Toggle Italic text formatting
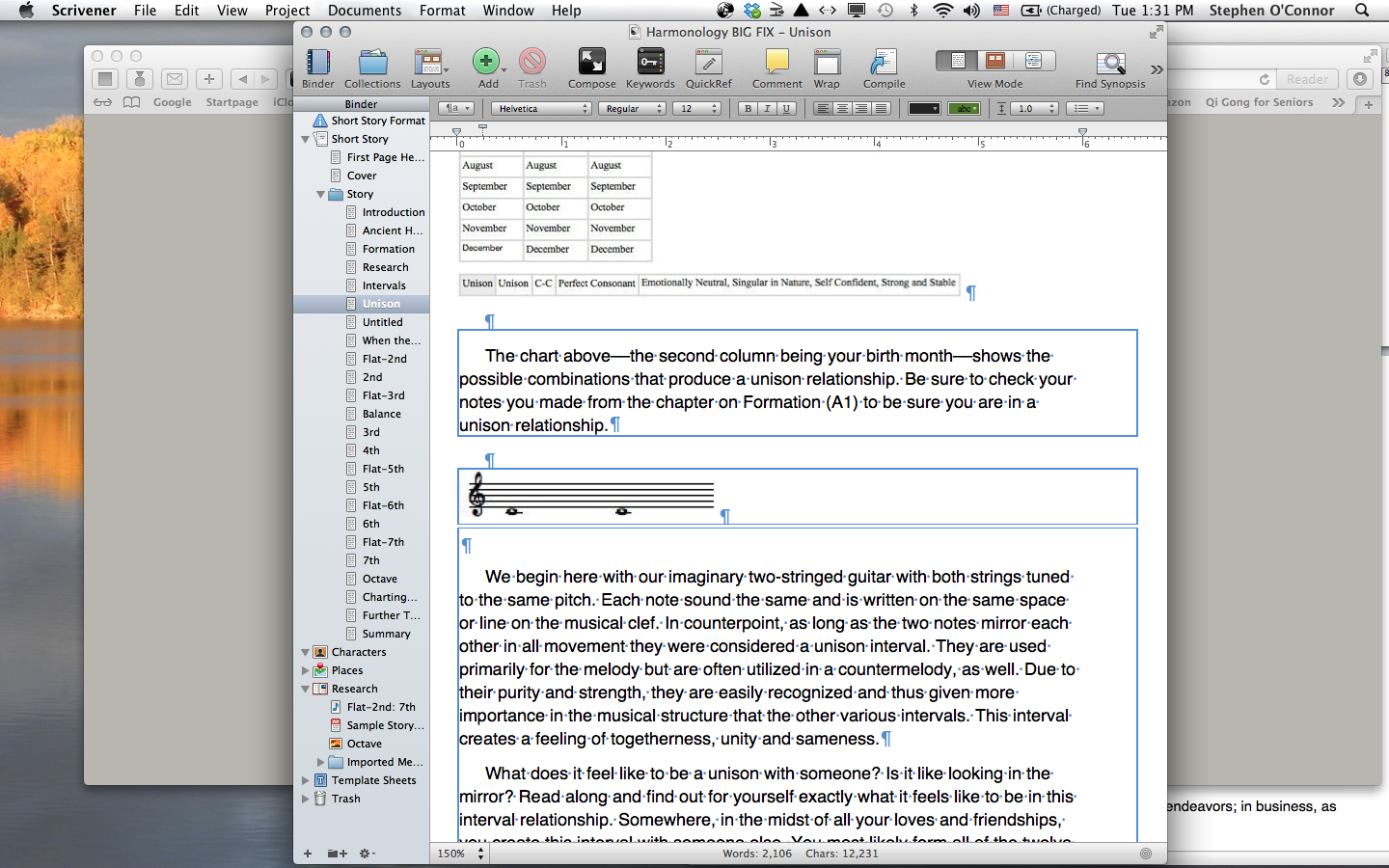Viewport: 1389px width, 868px height. 768,109
